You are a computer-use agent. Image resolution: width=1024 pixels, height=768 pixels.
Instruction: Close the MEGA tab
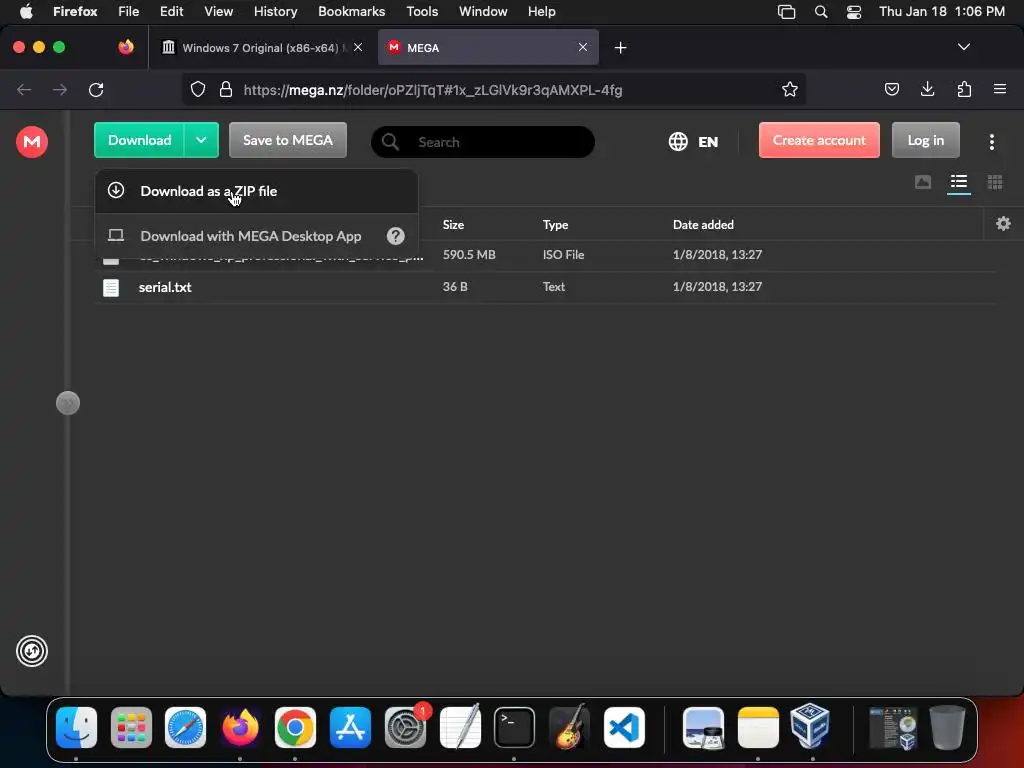pyautogui.click(x=583, y=47)
